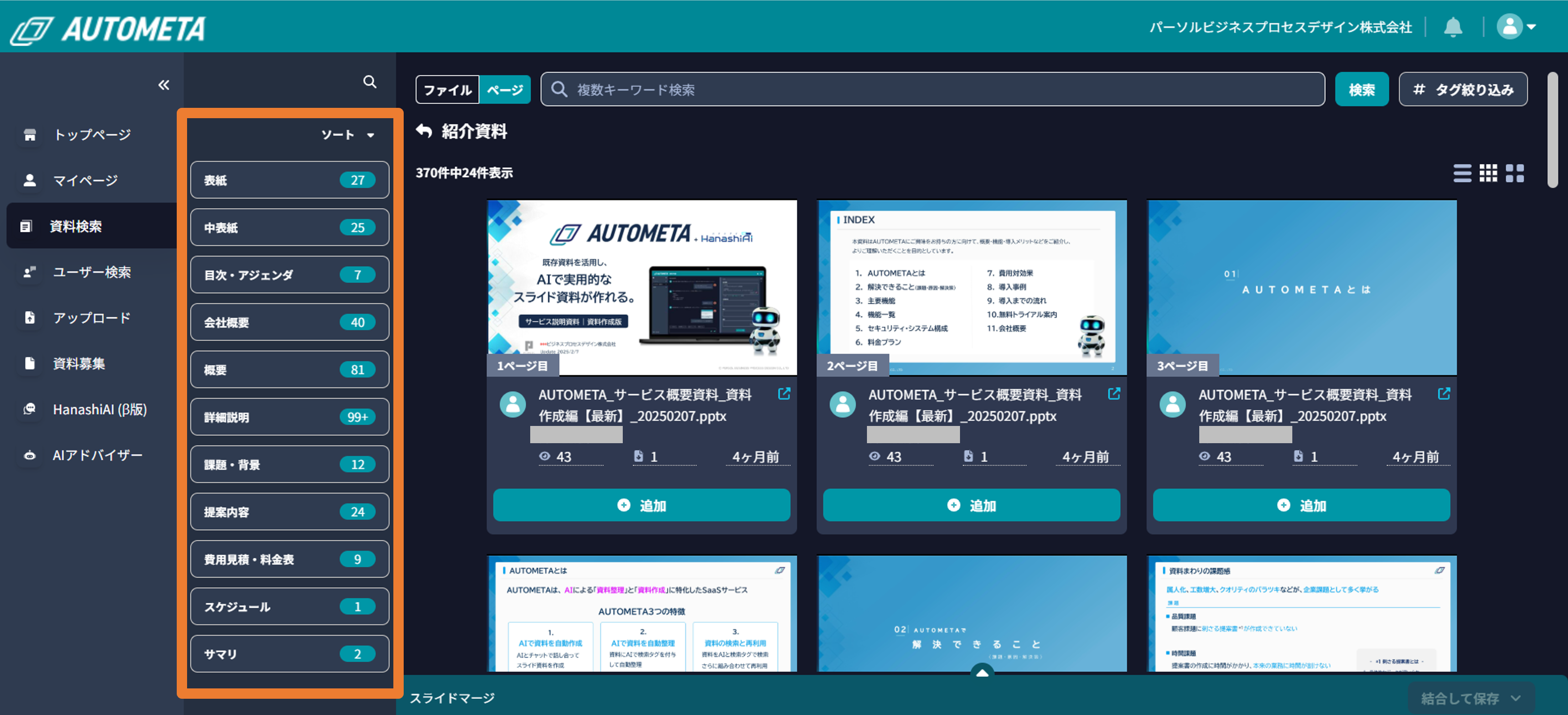Click 4ヶ月前 date on 3ページ目 card
The height and width of the screenshot is (715, 1568).
click(1416, 457)
